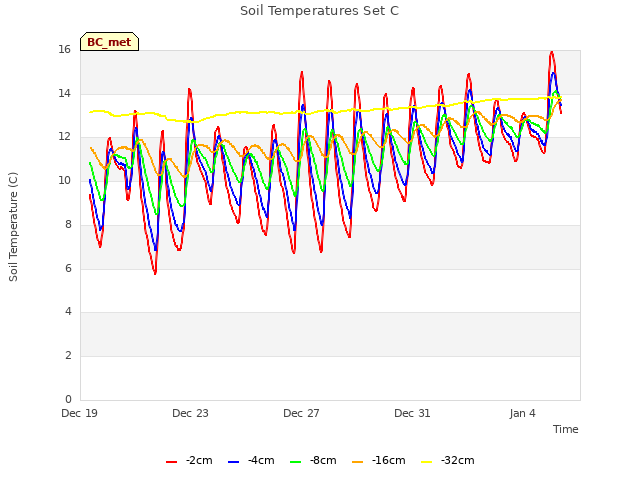Click the 14 y-axis tick label
This screenshot has width=640, height=480.
[64, 93]
